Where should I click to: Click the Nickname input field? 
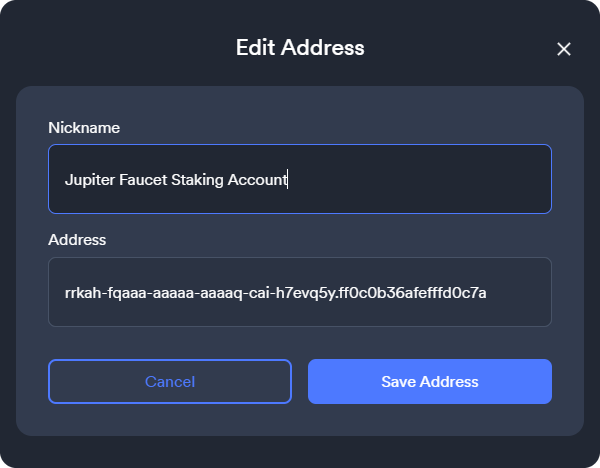tap(300, 179)
